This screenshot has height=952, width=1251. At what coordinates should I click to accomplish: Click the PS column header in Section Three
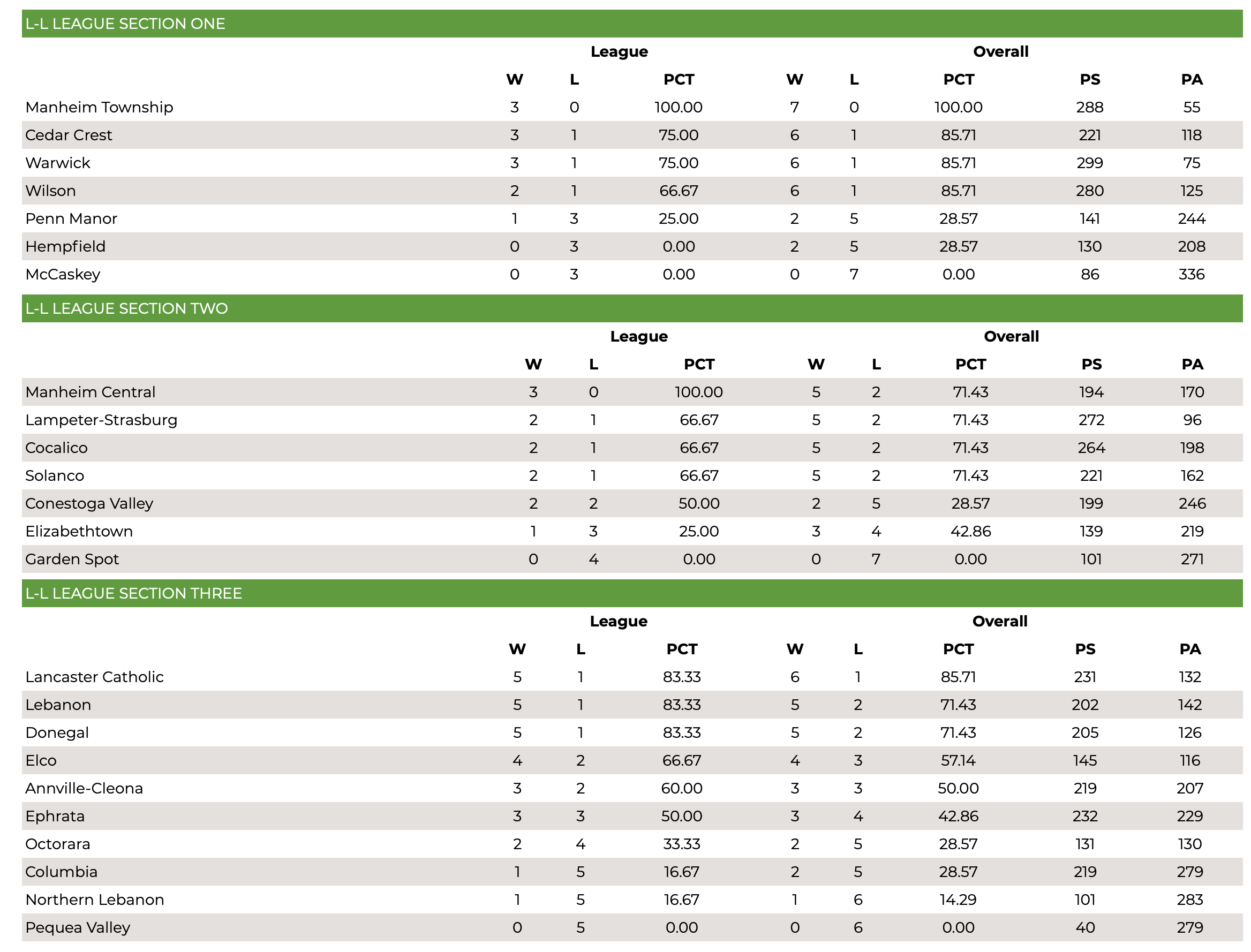click(x=1085, y=649)
